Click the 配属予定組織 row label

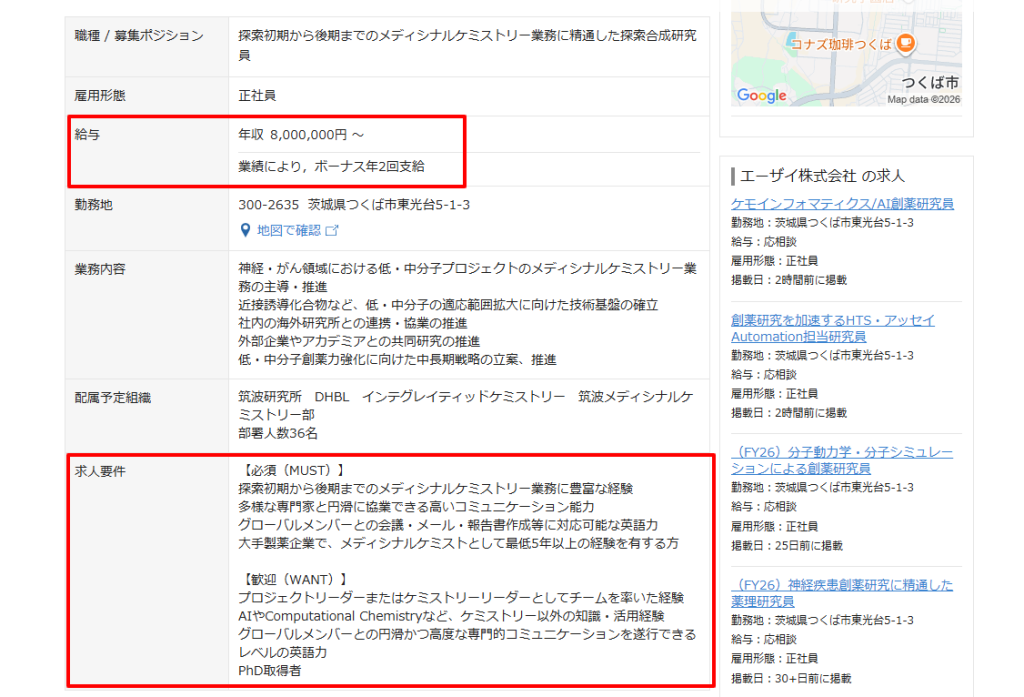point(112,398)
